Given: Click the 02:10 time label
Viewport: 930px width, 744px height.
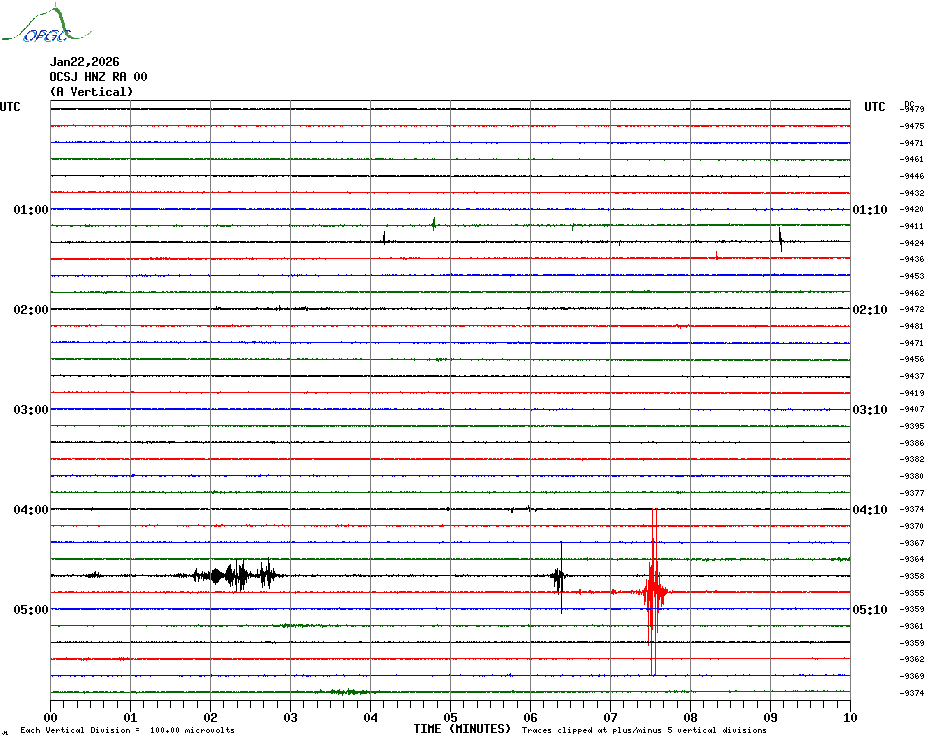Looking at the screenshot, I should pyautogui.click(x=870, y=310).
